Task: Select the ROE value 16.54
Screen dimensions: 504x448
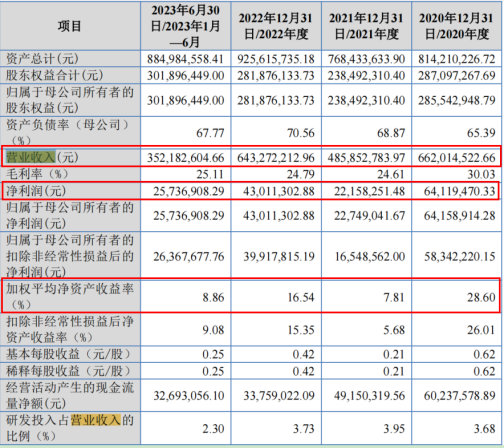Action: [301, 297]
